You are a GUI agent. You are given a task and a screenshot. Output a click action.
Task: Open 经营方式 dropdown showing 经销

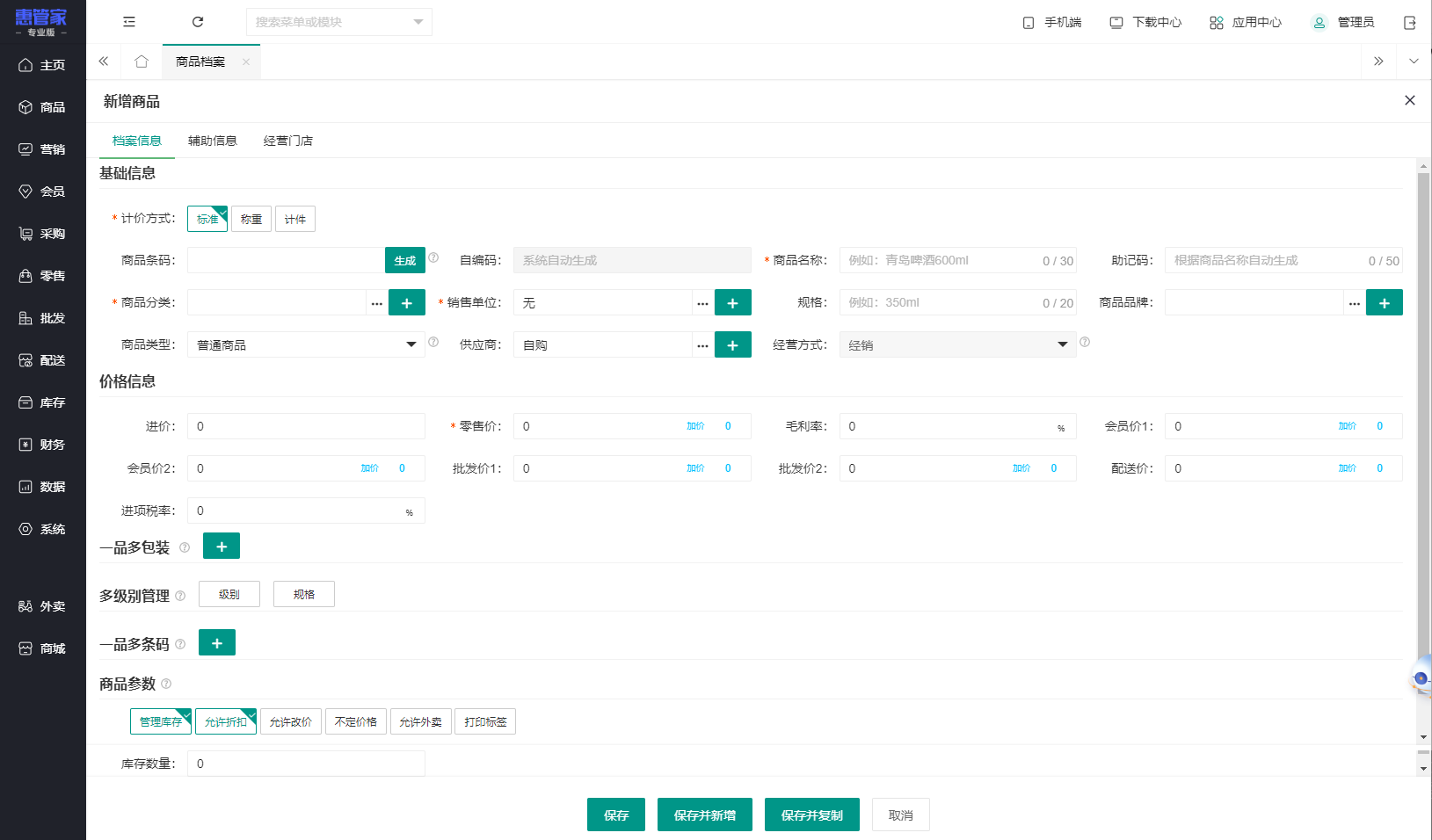pos(958,344)
